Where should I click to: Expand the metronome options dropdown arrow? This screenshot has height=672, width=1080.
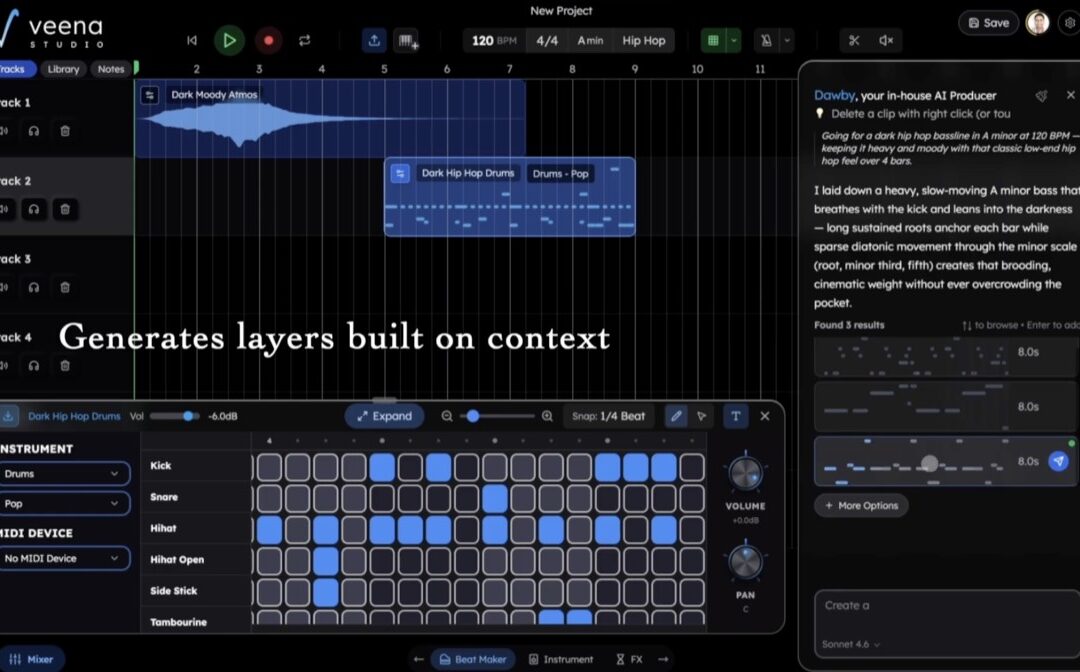point(787,41)
